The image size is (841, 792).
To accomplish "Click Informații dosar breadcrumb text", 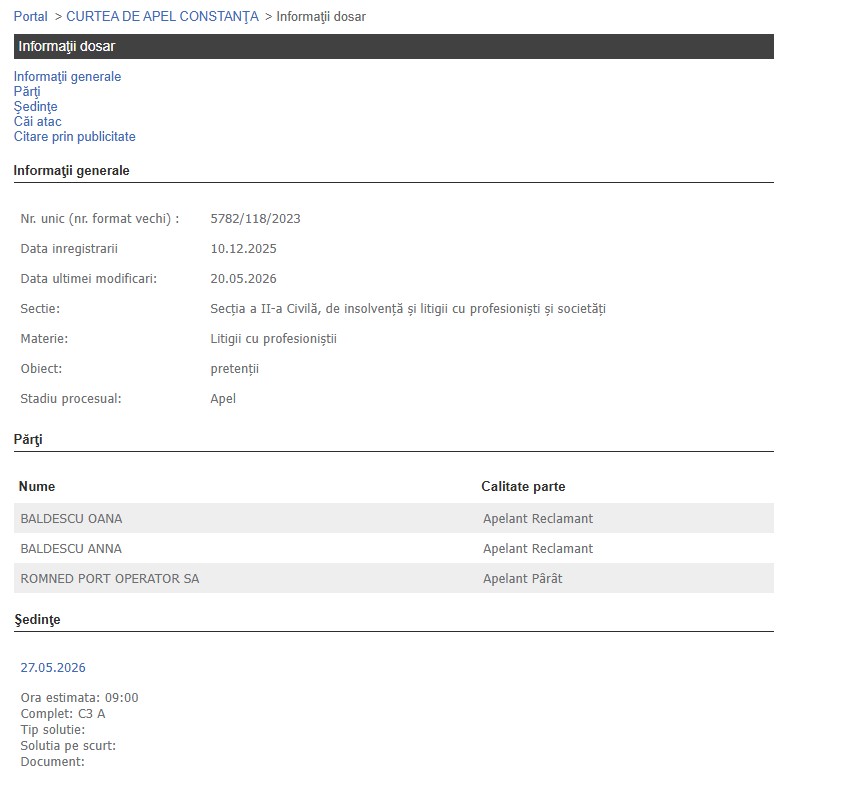I will [x=321, y=17].
